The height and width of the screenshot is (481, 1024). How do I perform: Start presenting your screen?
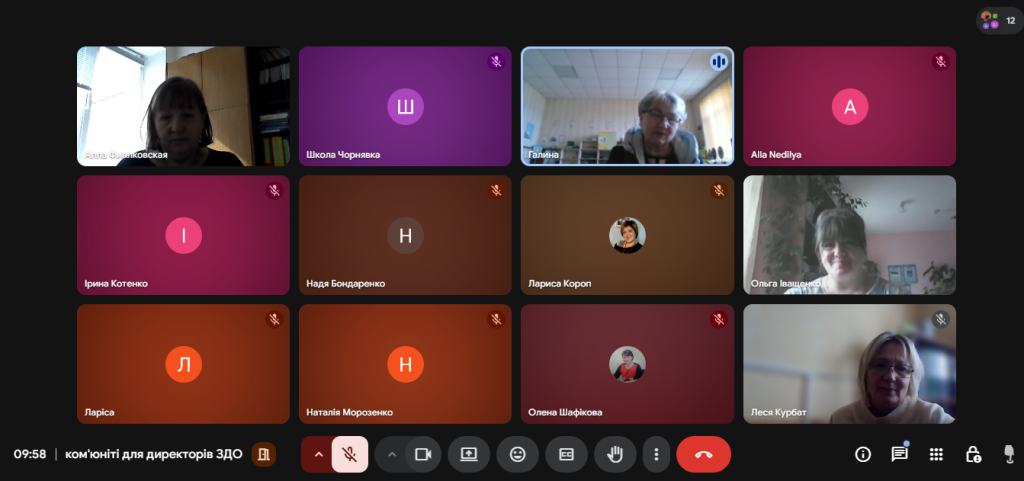pos(469,454)
